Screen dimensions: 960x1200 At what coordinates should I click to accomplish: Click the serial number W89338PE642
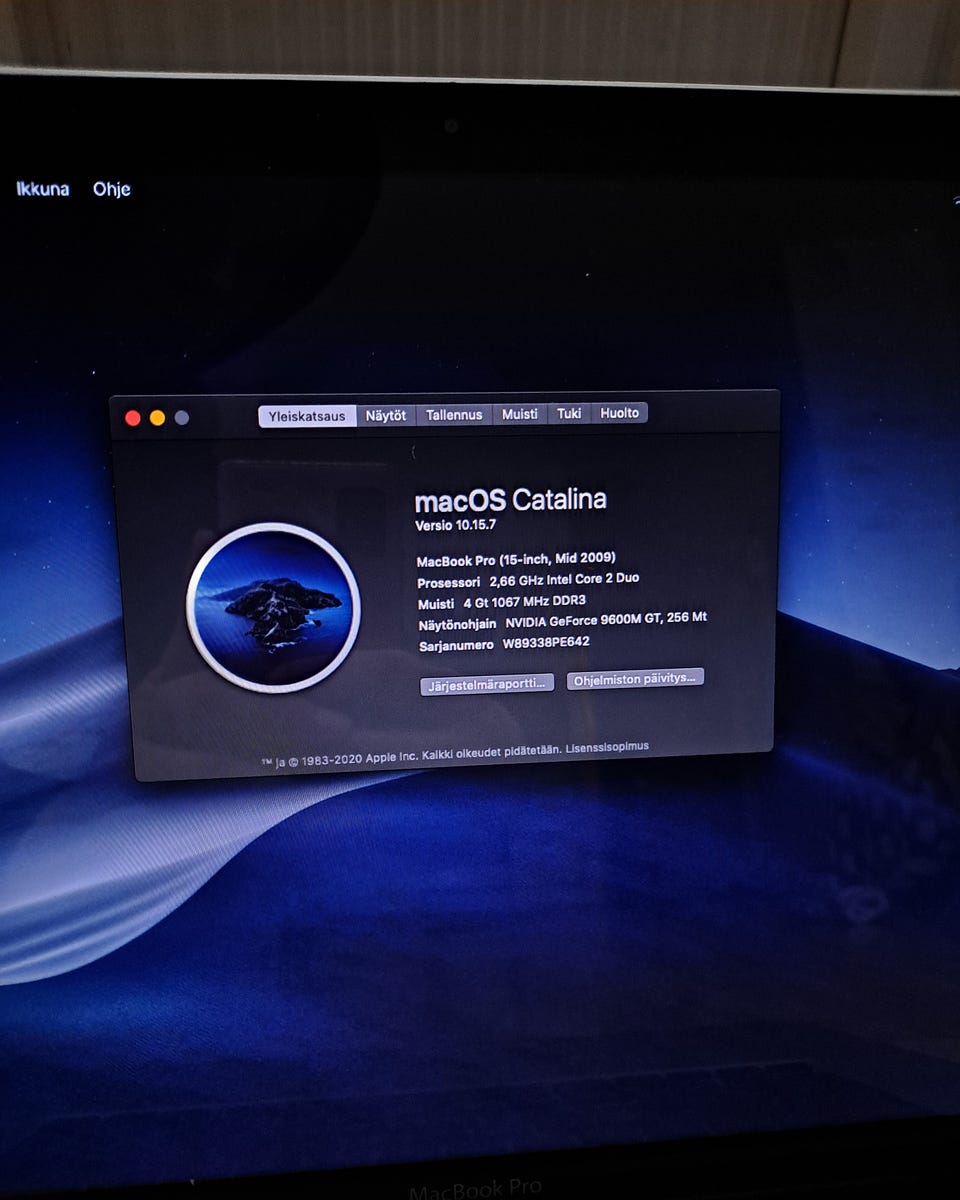(x=546, y=643)
